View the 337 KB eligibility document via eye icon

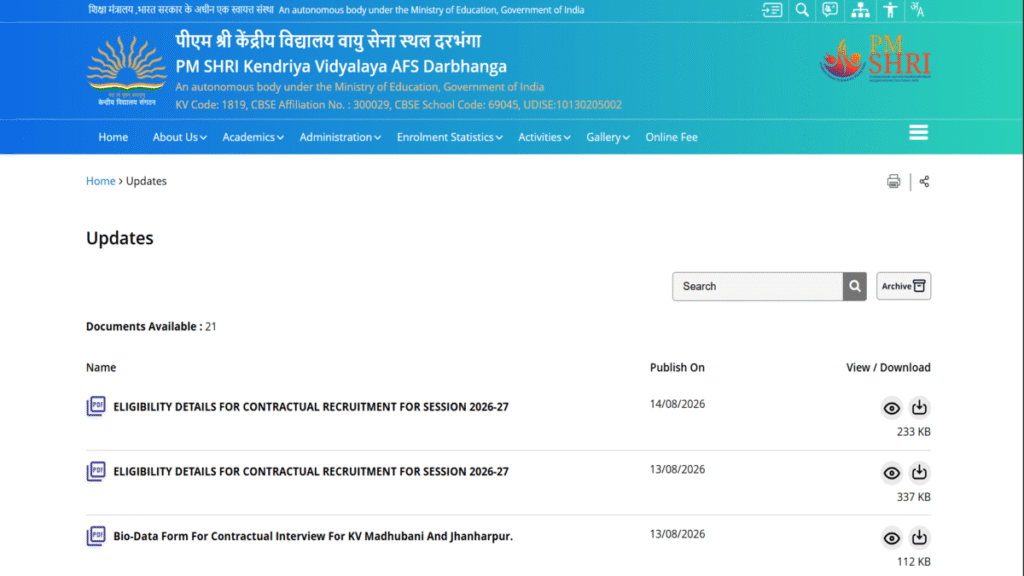[891, 473]
